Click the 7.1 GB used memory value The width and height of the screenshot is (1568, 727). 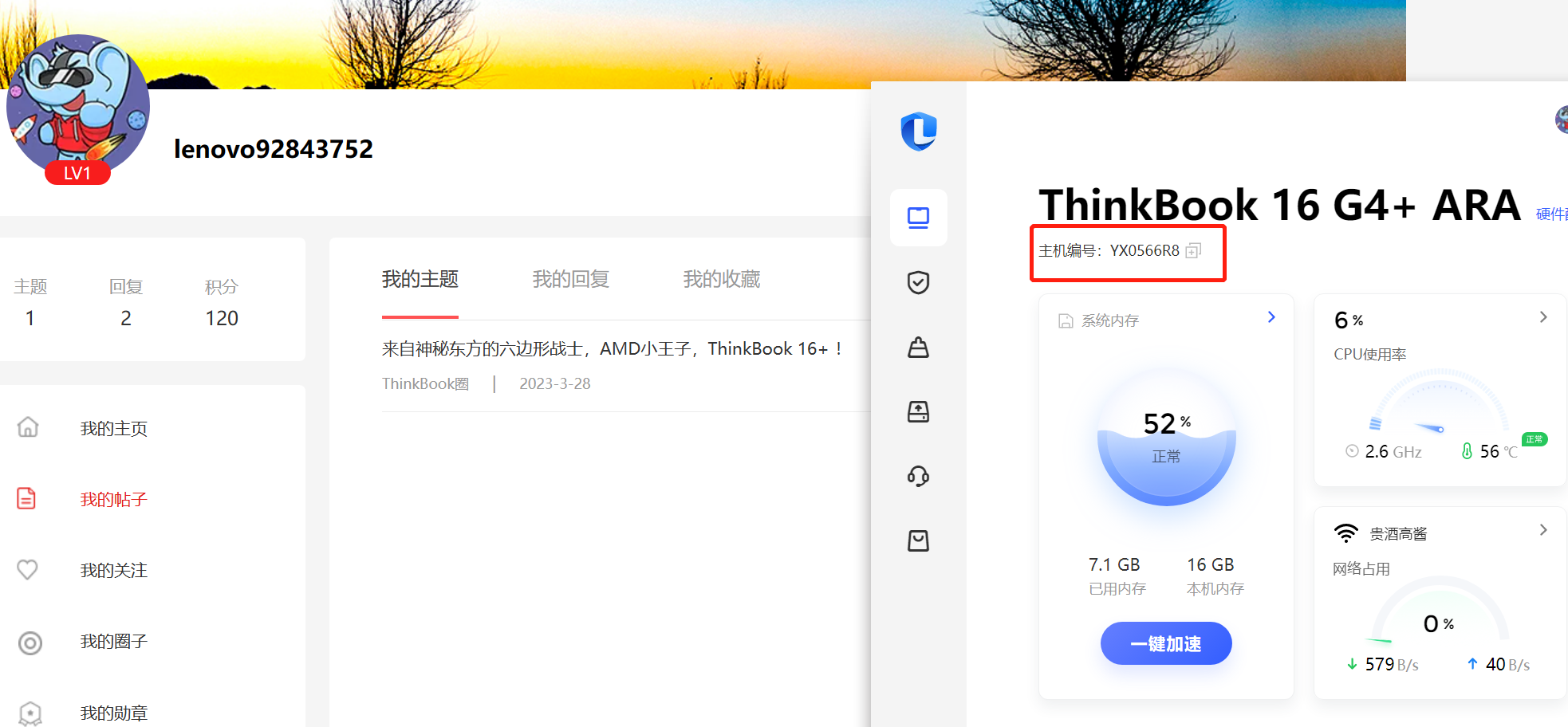pyautogui.click(x=1114, y=564)
